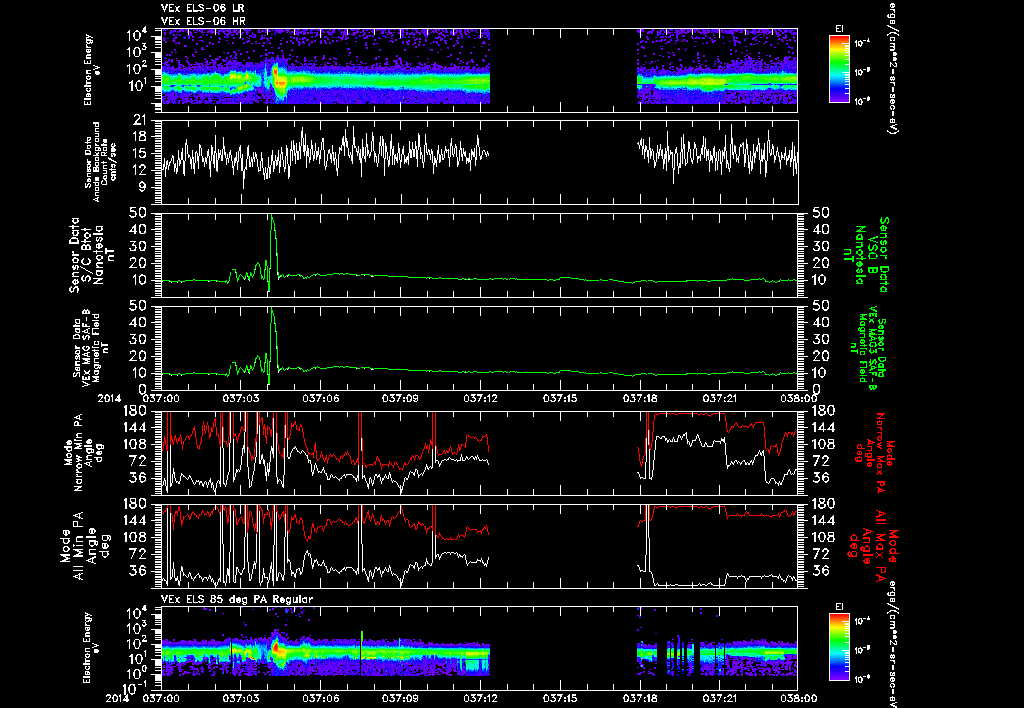1024x708 pixels.
Task: Click '037:09' label under 85 deg PA spectrogram
Action: [x=400, y=698]
